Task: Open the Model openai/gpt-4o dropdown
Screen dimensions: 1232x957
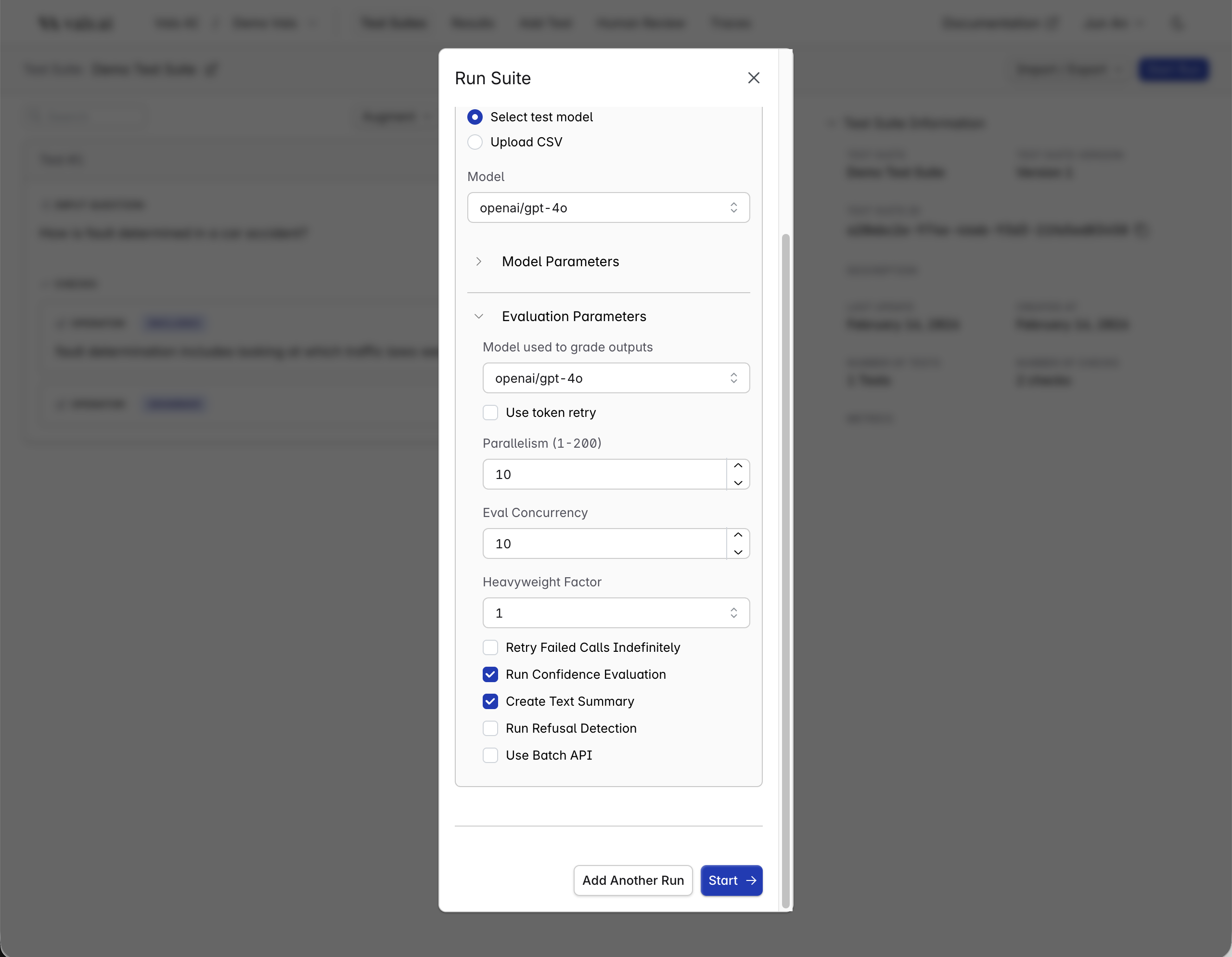Action: click(608, 207)
